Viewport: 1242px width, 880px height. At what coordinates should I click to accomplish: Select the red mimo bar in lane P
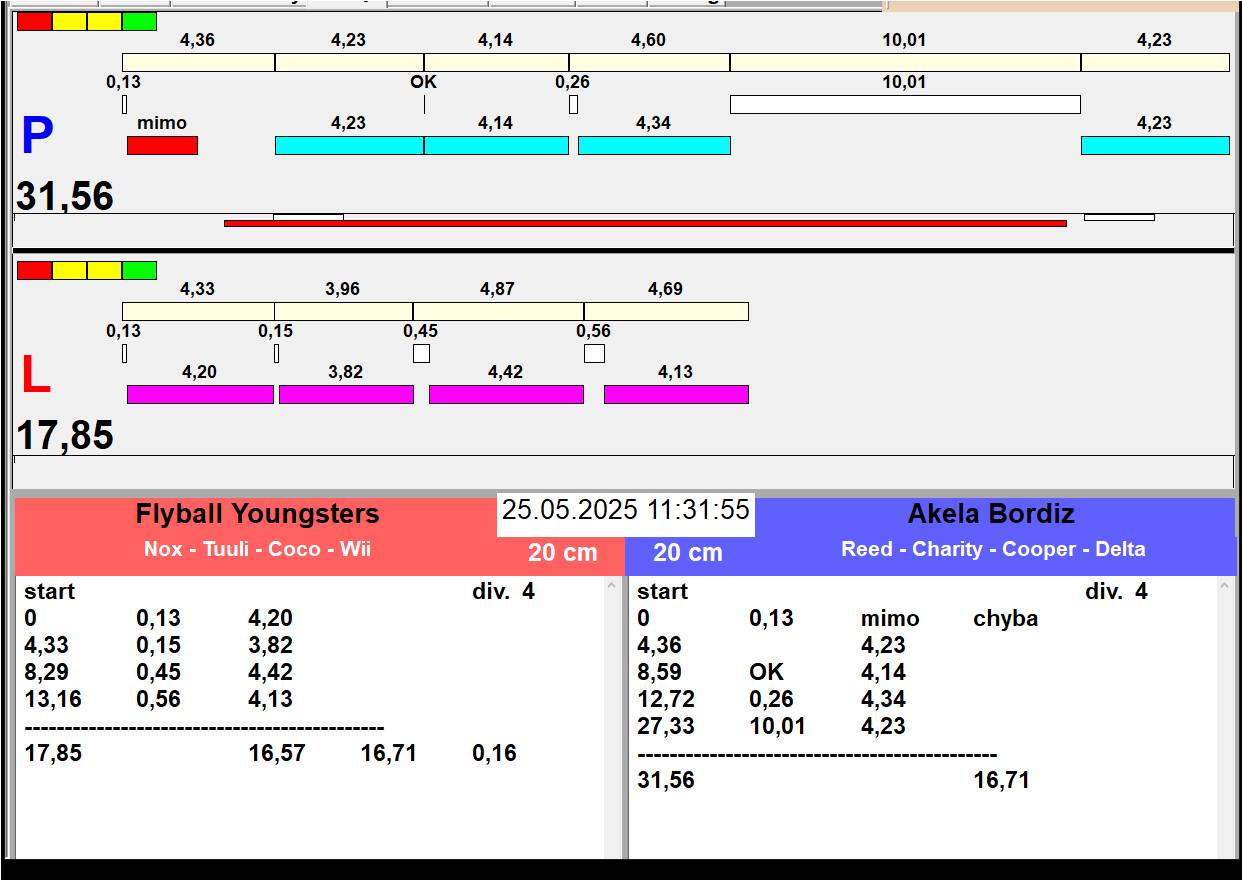point(162,145)
